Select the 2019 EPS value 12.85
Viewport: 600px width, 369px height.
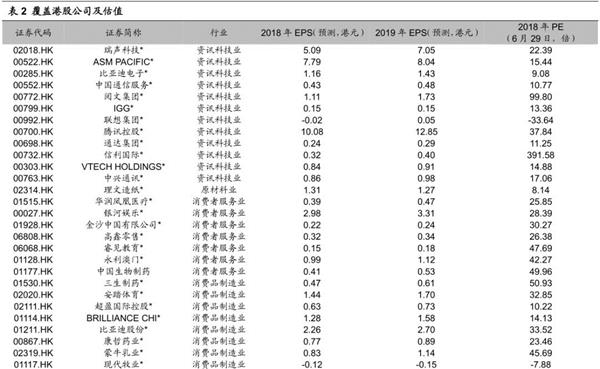click(x=426, y=132)
